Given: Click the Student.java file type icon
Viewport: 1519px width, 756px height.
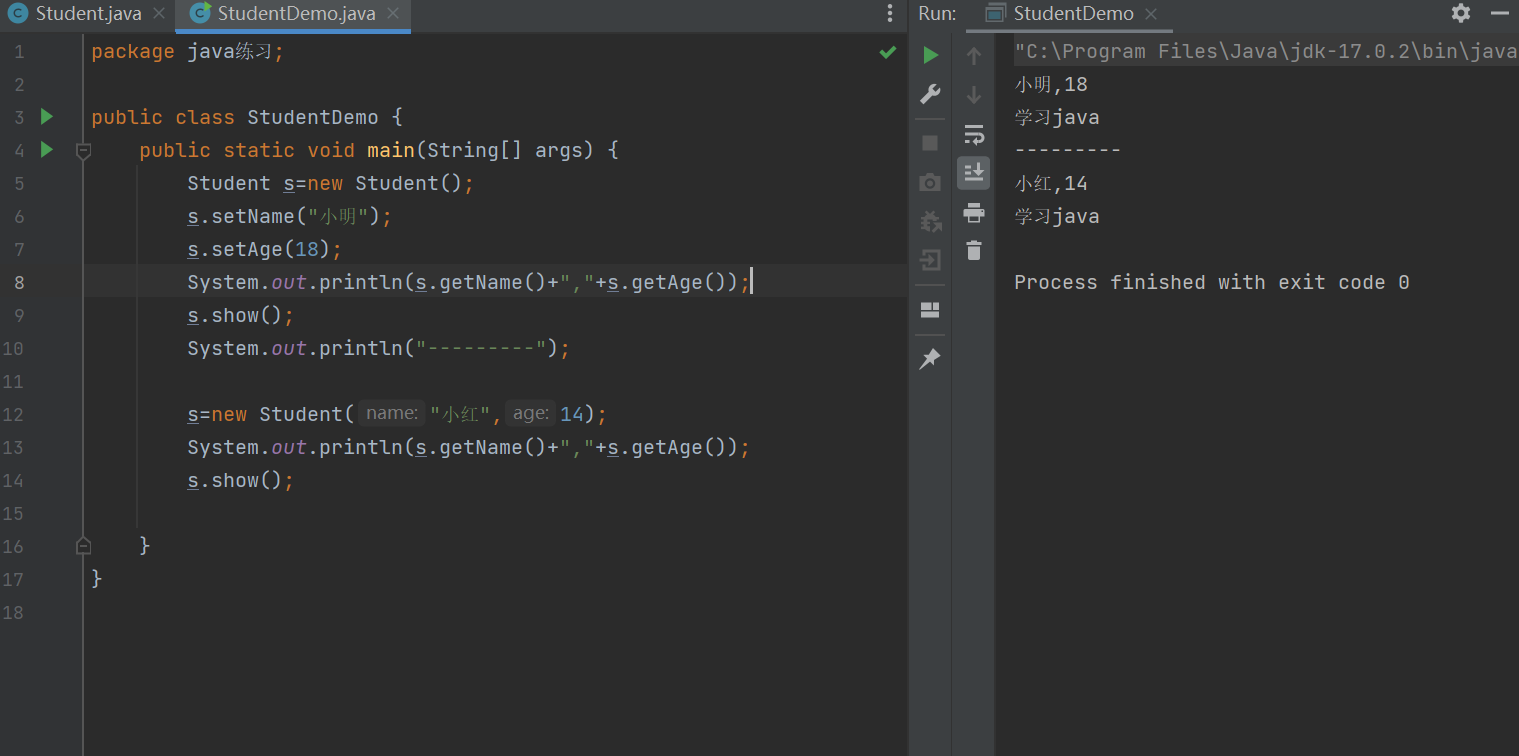Looking at the screenshot, I should 19,14.
